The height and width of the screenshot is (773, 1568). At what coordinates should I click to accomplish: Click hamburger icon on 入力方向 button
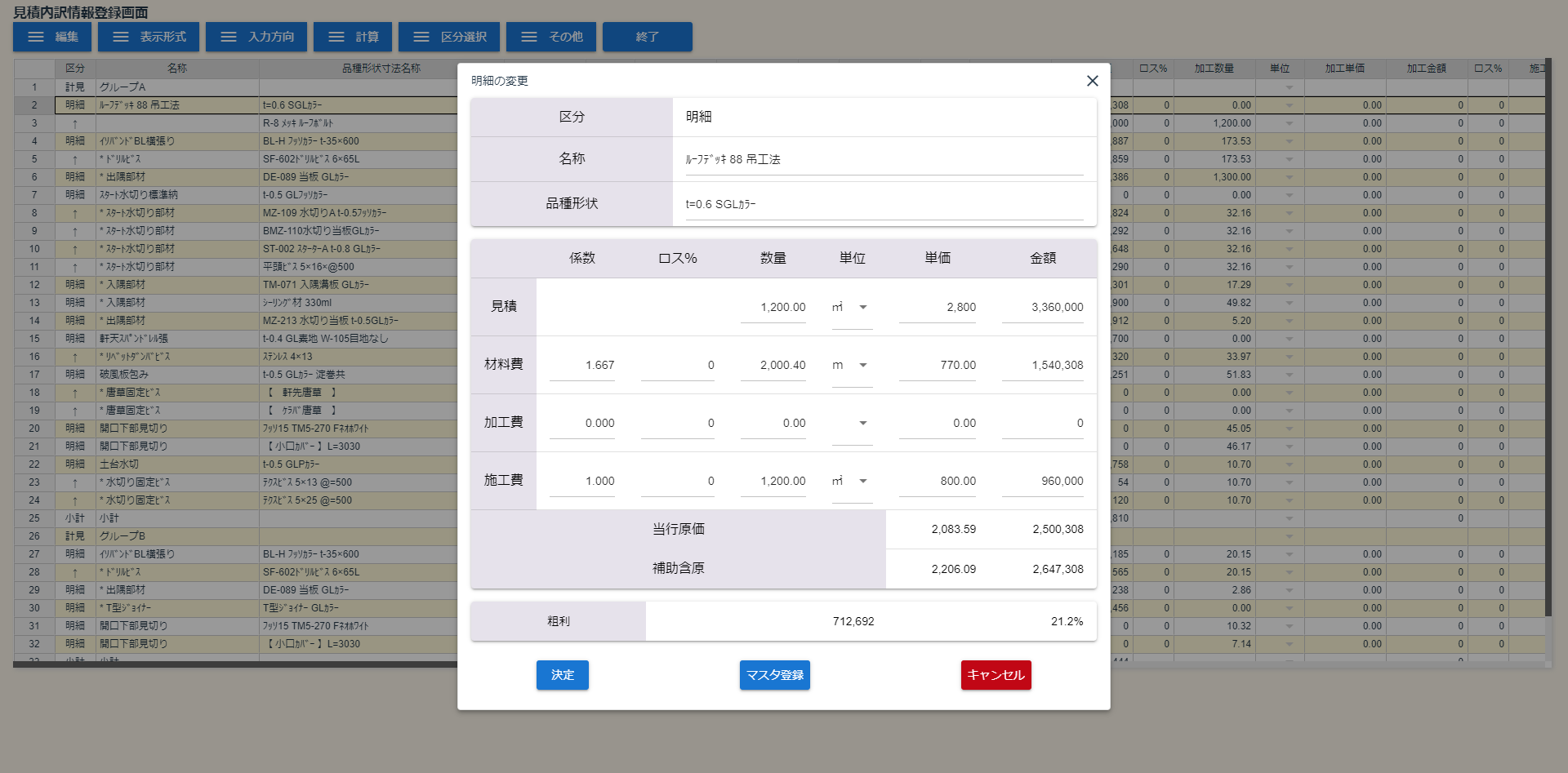click(229, 37)
